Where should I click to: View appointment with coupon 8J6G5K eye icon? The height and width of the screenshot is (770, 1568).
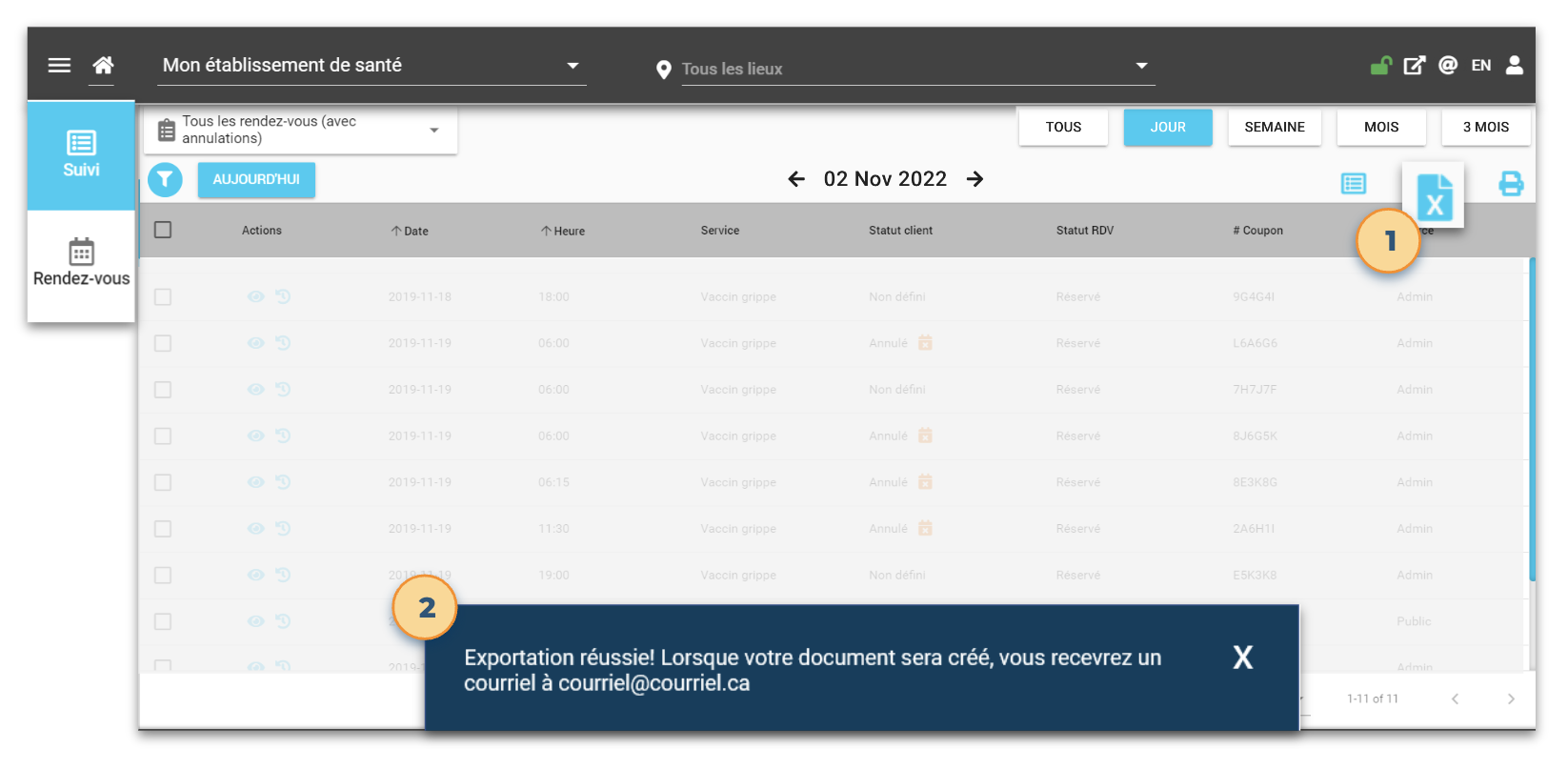tap(255, 436)
